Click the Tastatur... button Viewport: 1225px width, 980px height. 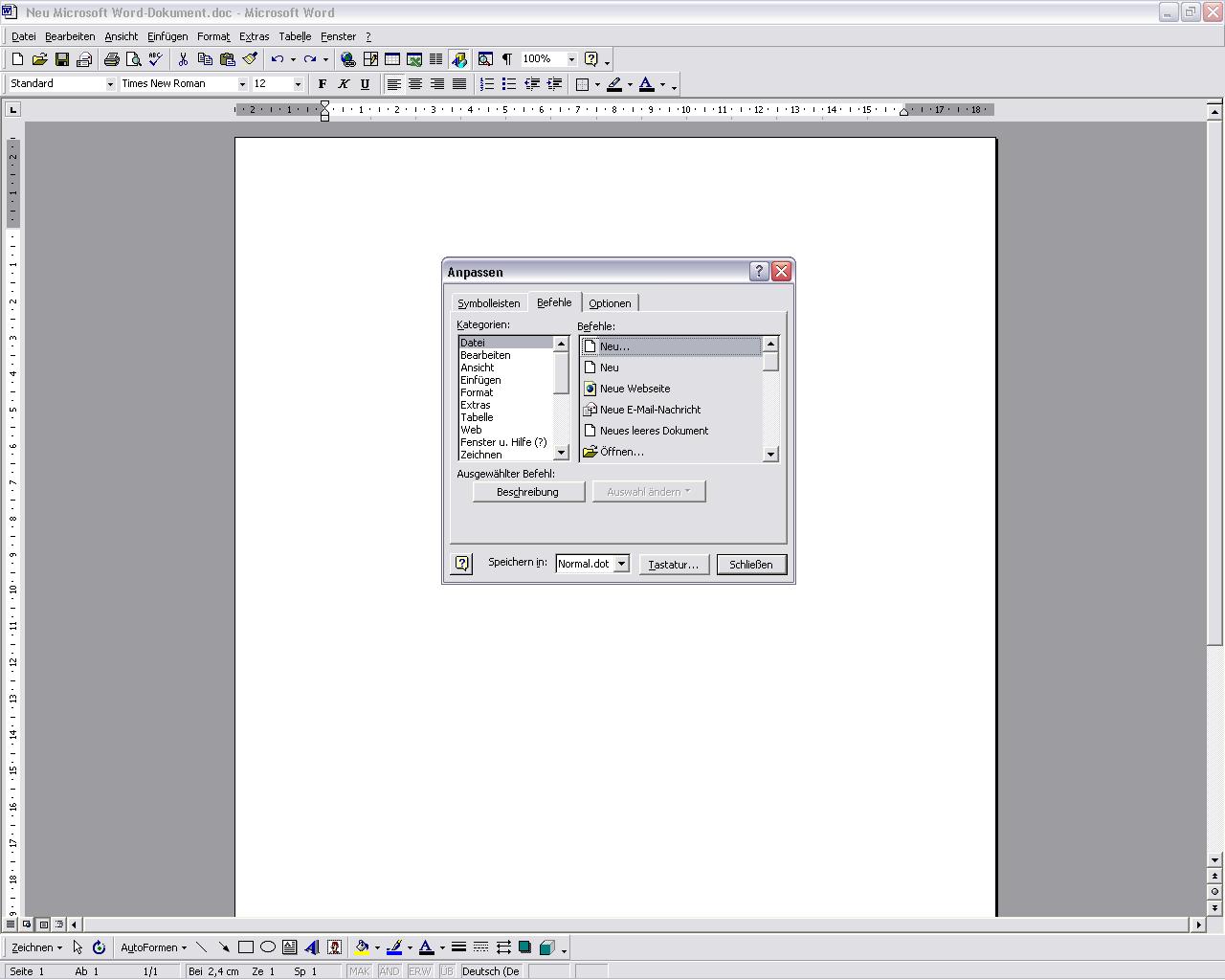674,565
